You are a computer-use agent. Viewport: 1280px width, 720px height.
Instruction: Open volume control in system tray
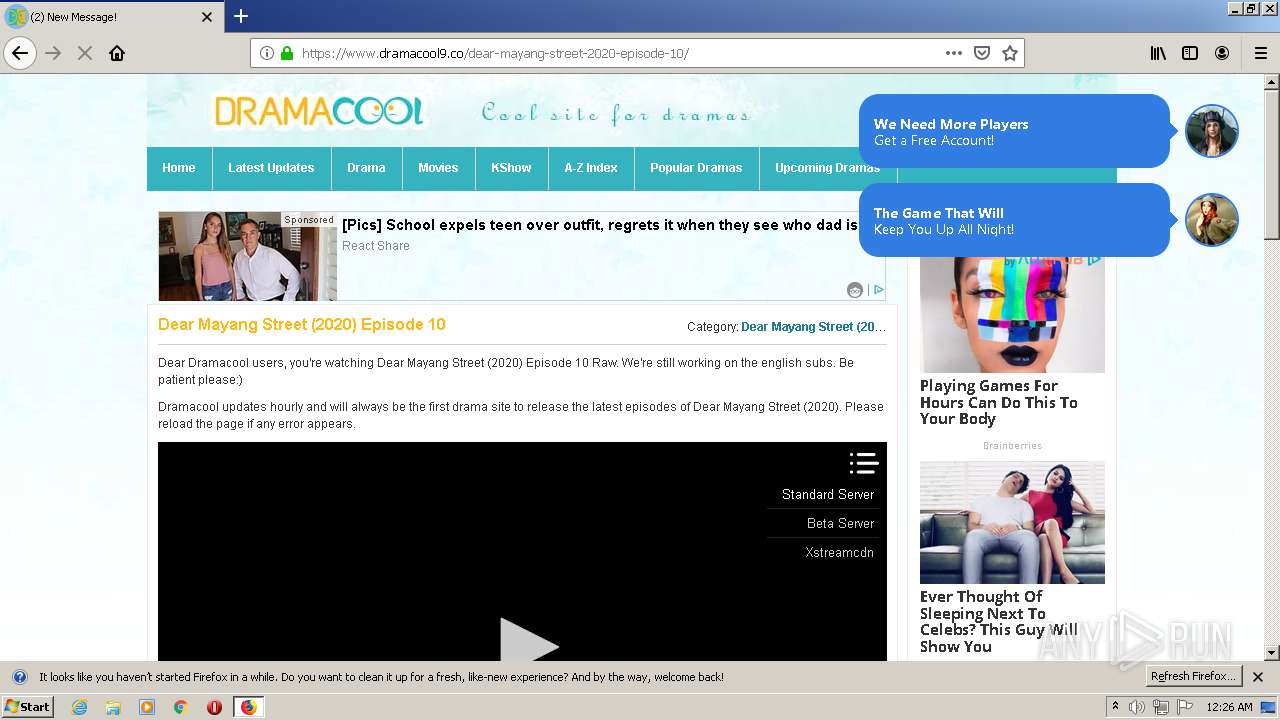pos(1137,707)
